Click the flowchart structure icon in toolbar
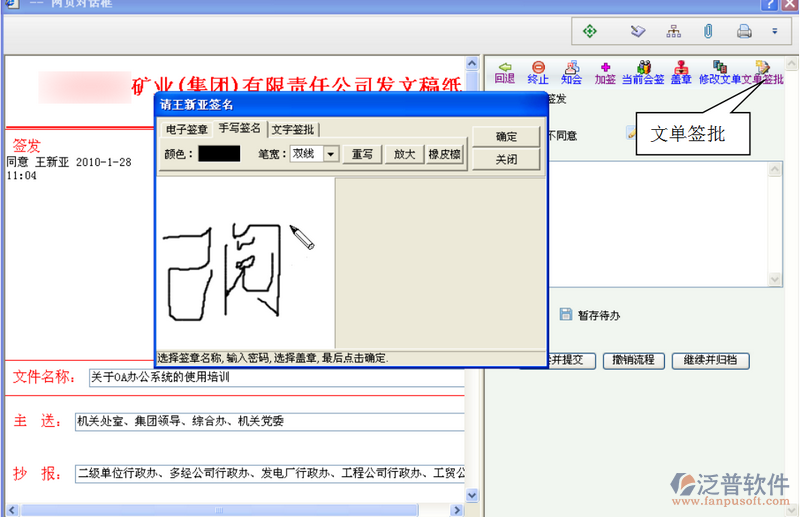The width and height of the screenshot is (800, 517). (x=674, y=31)
